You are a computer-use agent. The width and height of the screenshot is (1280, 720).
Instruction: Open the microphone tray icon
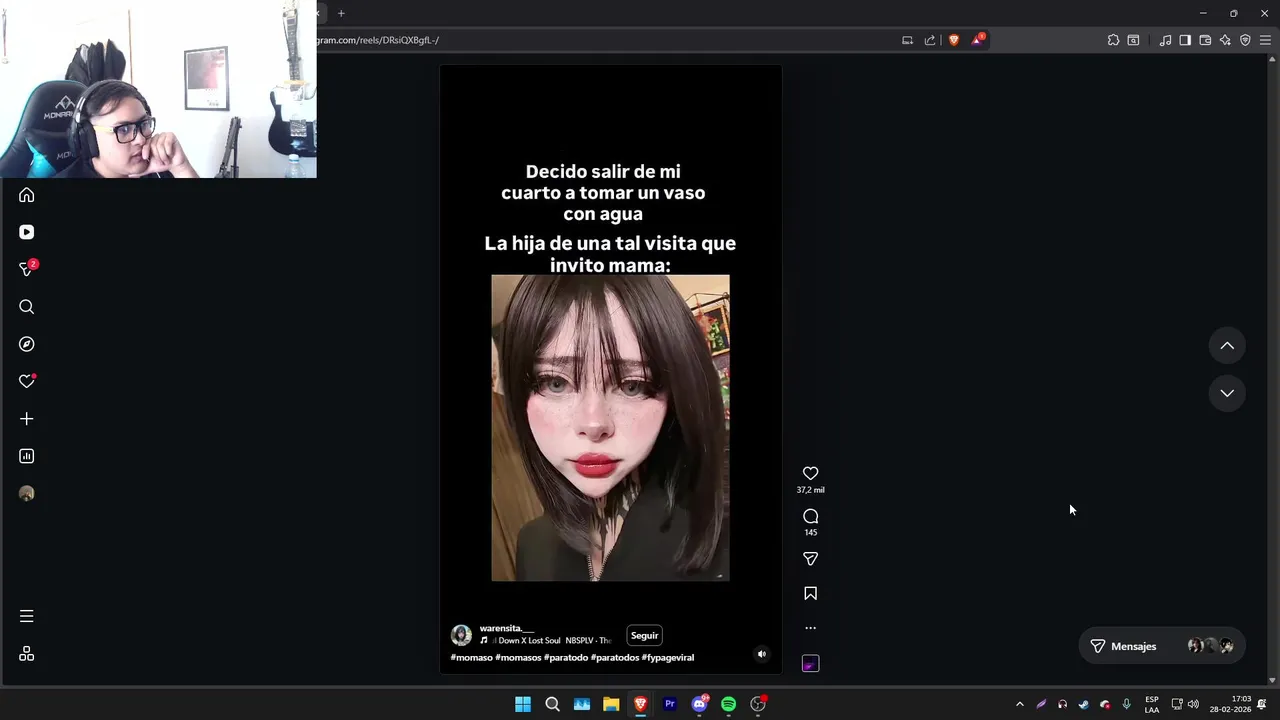[1126, 704]
